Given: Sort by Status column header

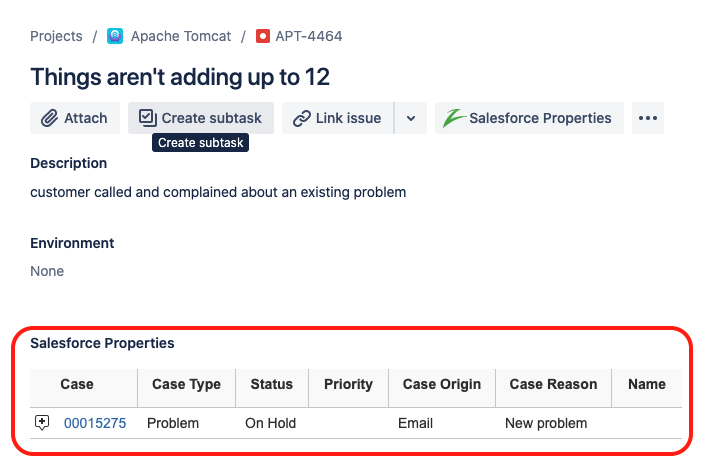Looking at the screenshot, I should [271, 384].
